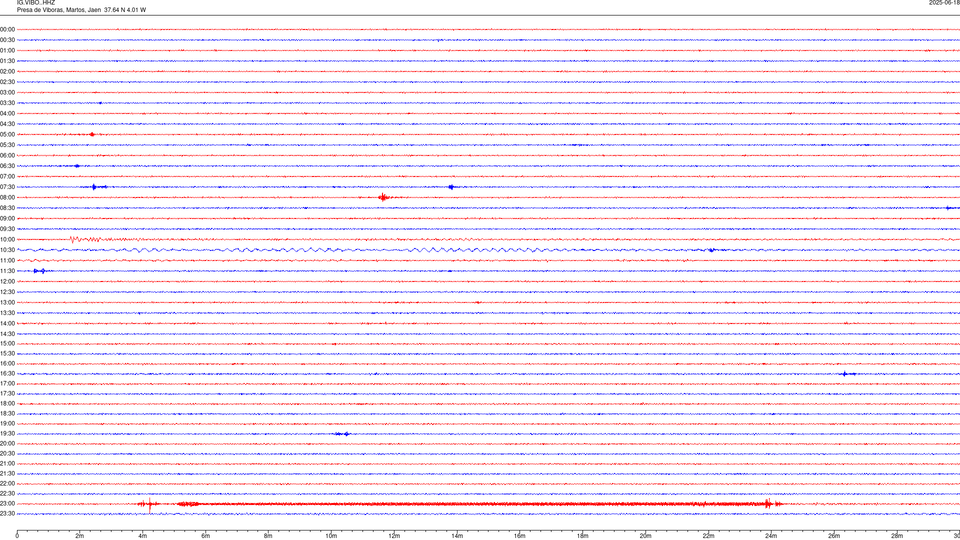Screen dimensions: 960x540
Task: Select the 04:30 trace time label
Action: (x=7, y=124)
